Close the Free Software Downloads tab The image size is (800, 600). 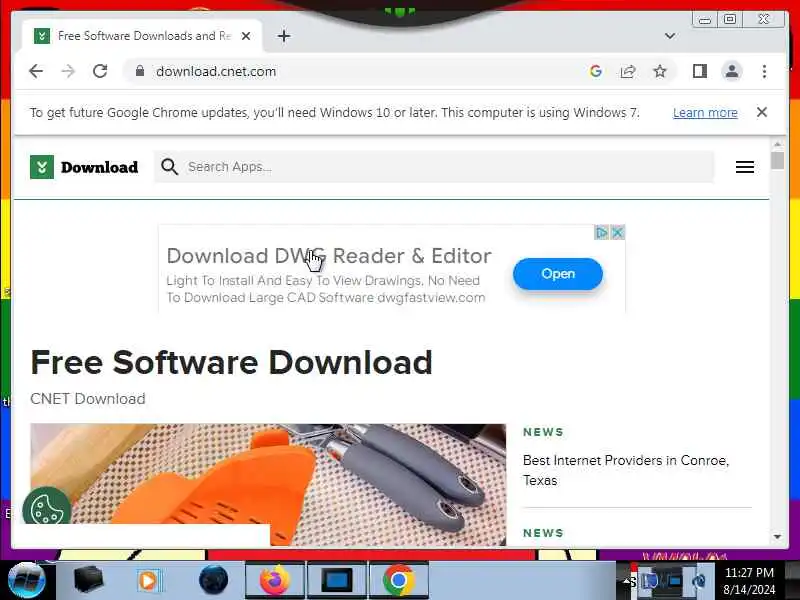[x=245, y=36]
